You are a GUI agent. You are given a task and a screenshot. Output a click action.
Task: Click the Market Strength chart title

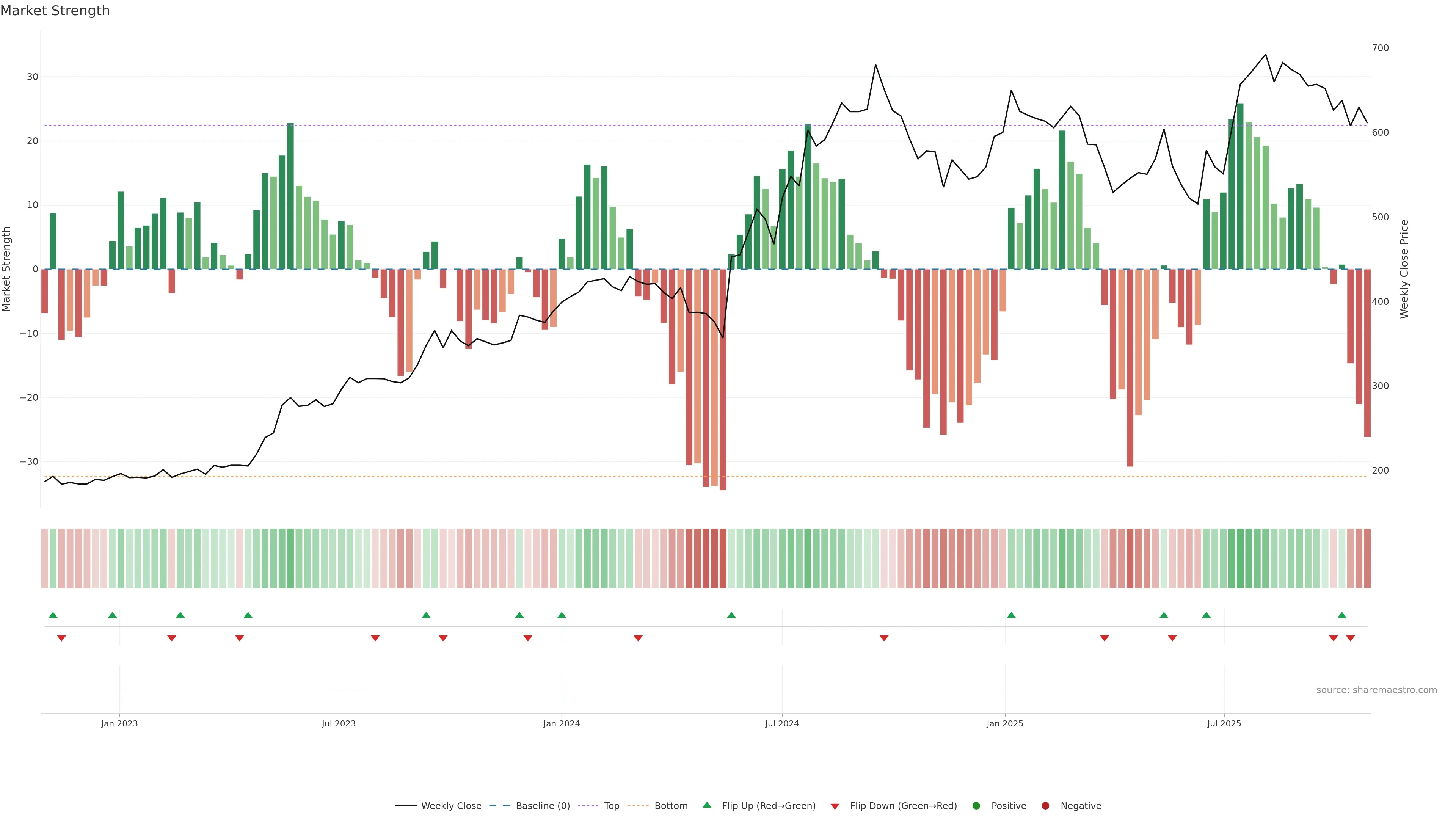(55, 11)
